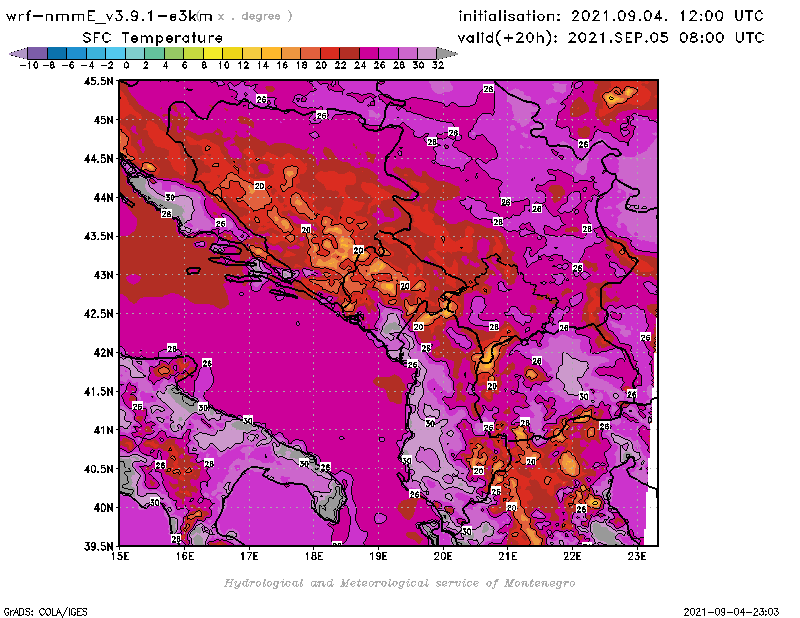Screen dimensions: 800x618
Task: Click the 'valid(+20h): 2021.SEP.05 08:00 UTC' line
Action: click(611, 38)
